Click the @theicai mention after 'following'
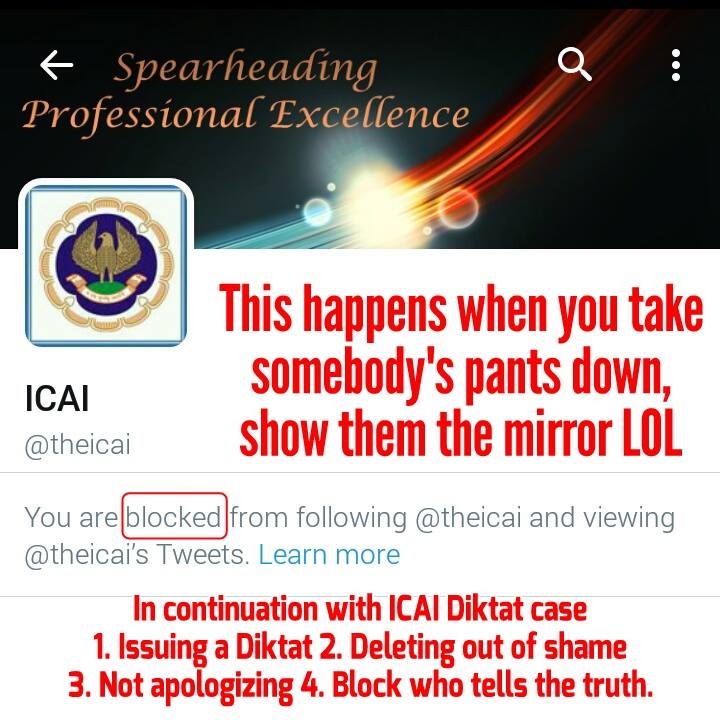The width and height of the screenshot is (720, 720). (x=468, y=518)
